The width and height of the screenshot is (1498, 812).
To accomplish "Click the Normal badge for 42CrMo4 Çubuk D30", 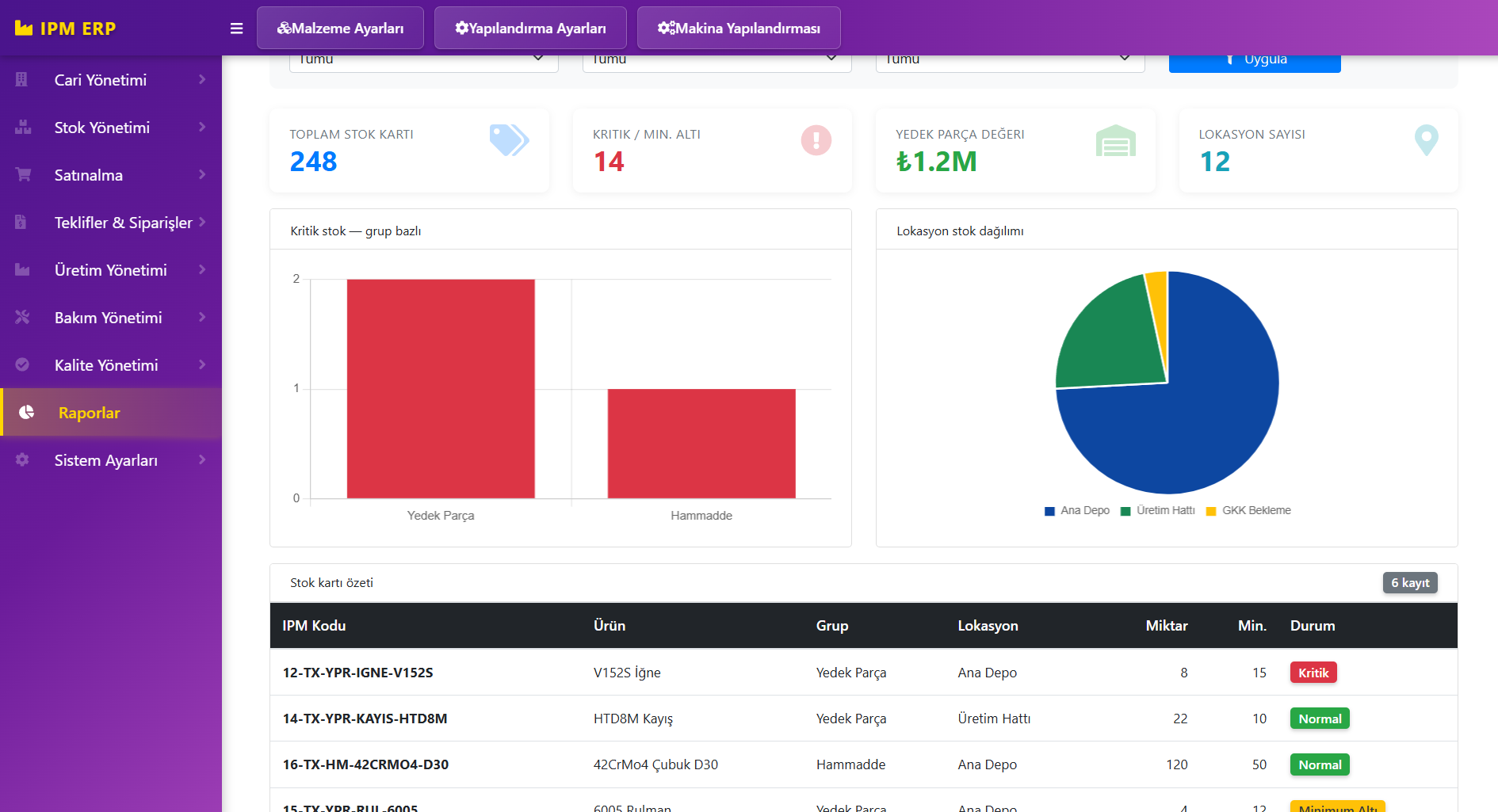I will click(1320, 764).
